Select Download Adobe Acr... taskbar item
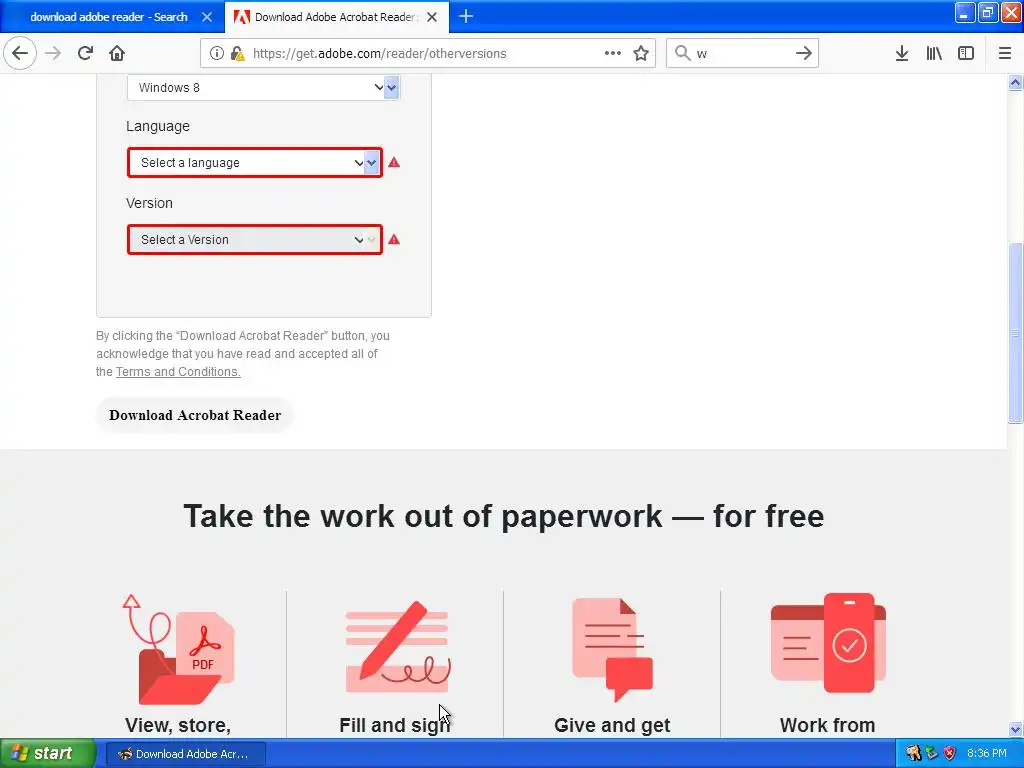 185,754
